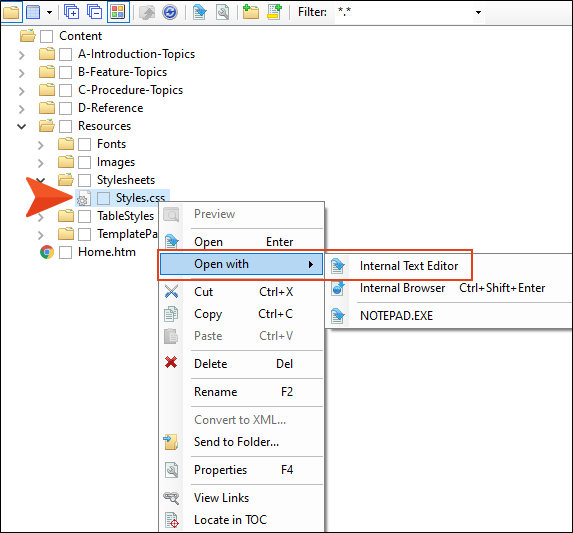Click the Expand All toolbar icon
573x533 pixels.
(x=72, y=12)
